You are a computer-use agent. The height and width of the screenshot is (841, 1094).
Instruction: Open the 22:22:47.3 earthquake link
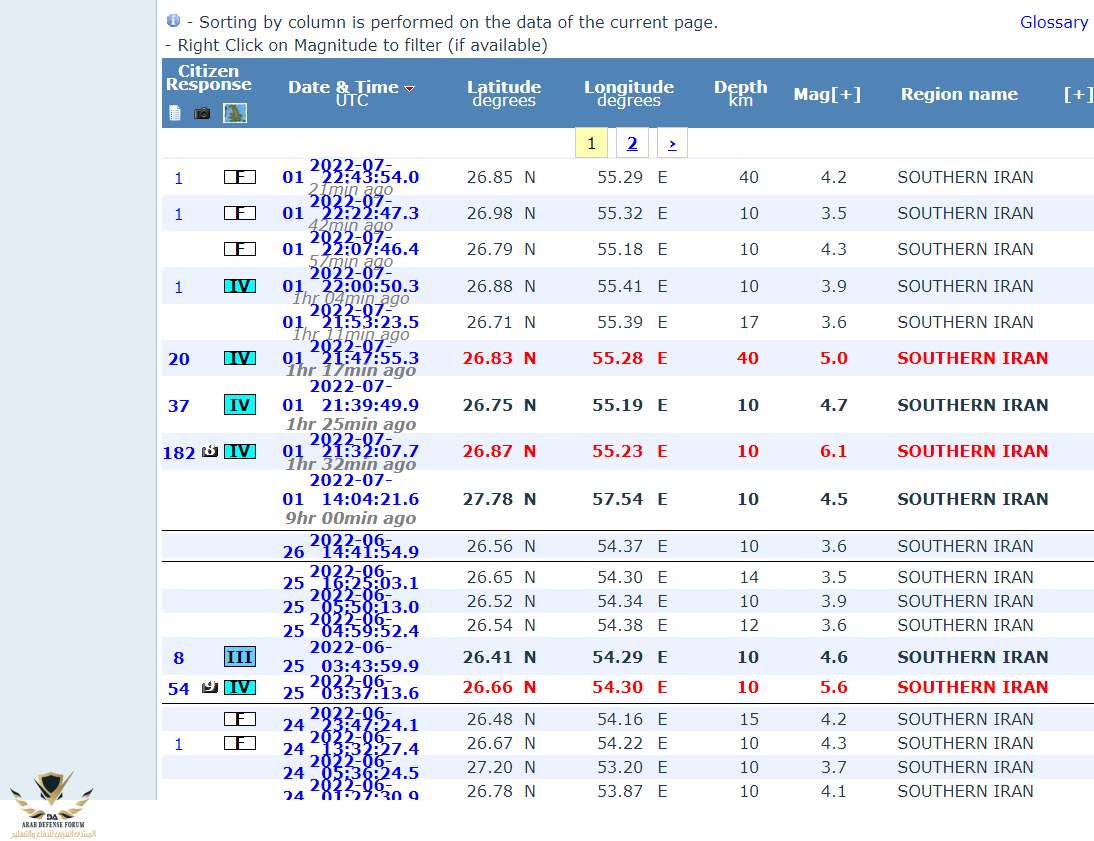[350, 208]
